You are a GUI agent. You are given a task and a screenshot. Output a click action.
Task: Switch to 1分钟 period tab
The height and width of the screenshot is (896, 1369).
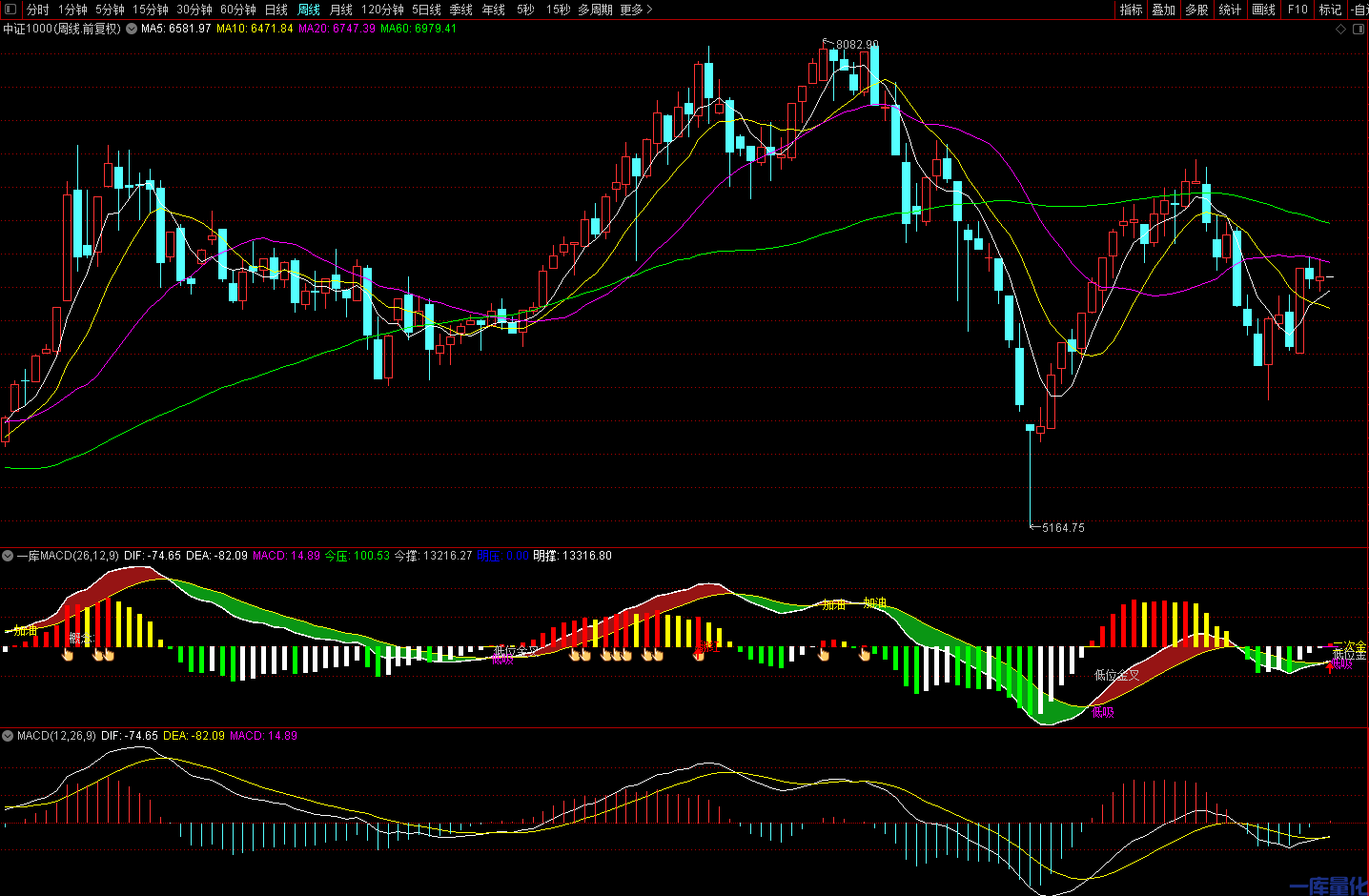[72, 10]
